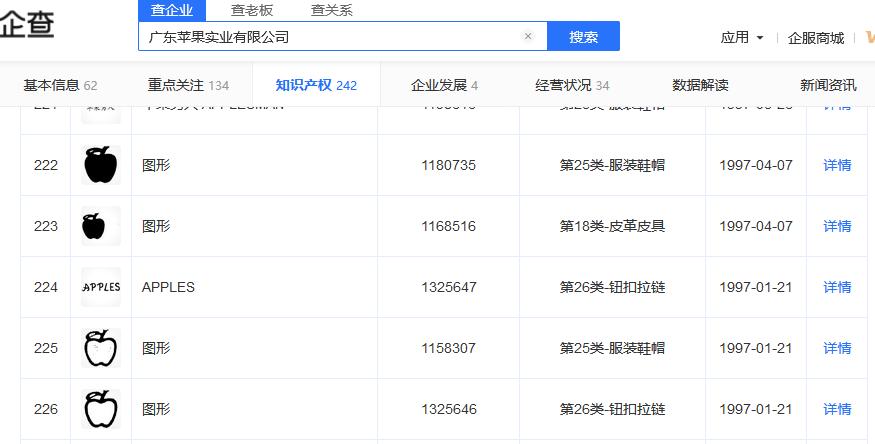Switch to the 查关系 search tab

(331, 10)
